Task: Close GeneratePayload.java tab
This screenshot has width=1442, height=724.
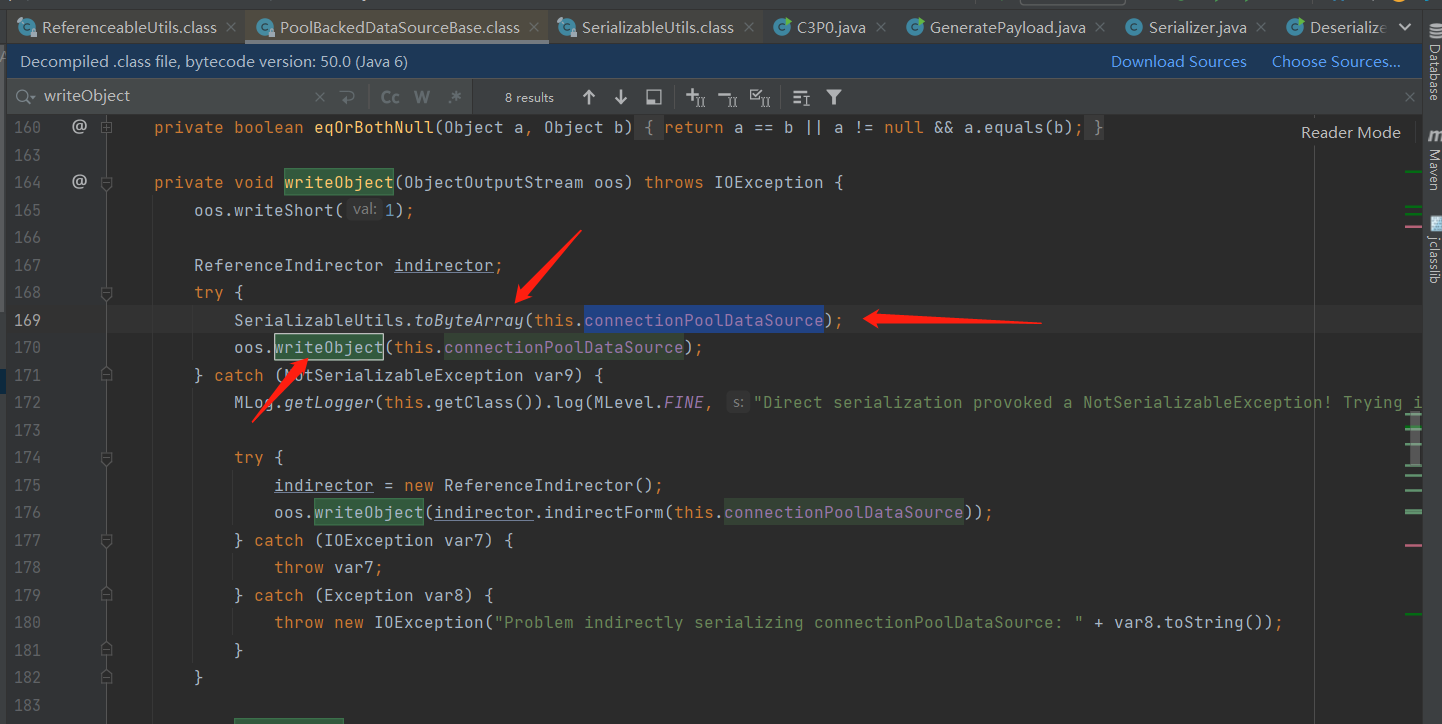Action: pyautogui.click(x=1099, y=27)
